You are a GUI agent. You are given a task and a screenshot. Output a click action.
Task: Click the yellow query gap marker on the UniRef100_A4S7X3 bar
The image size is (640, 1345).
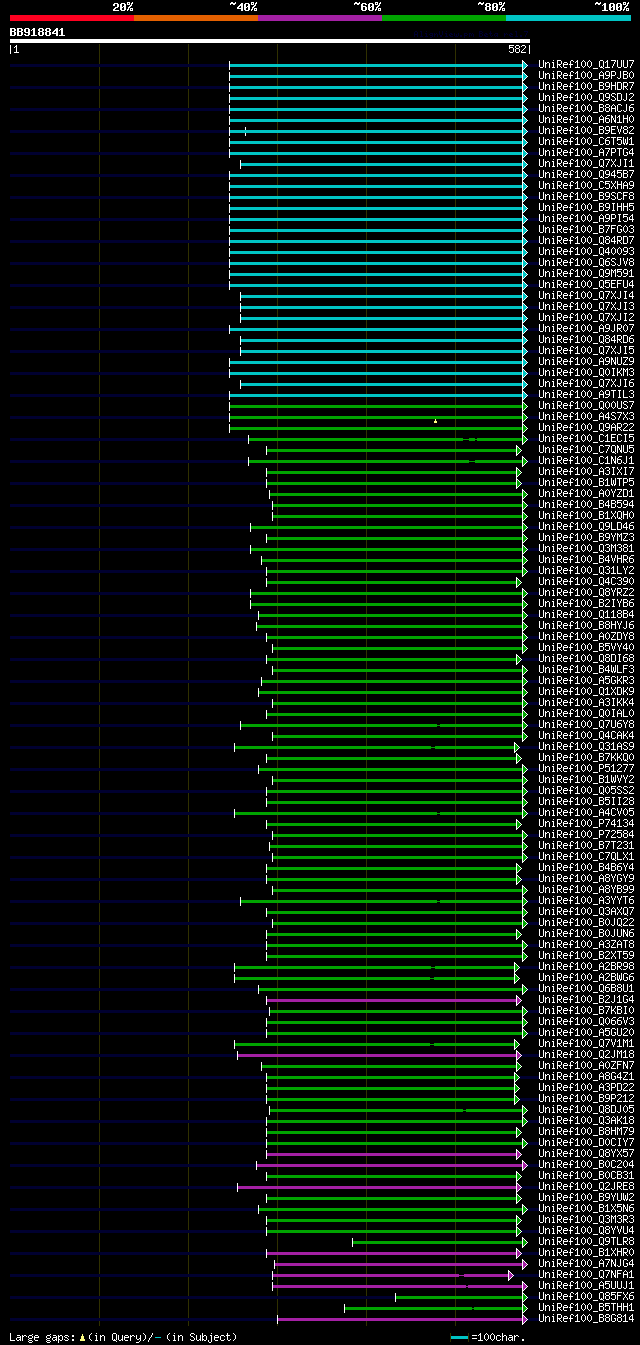[x=435, y=420]
